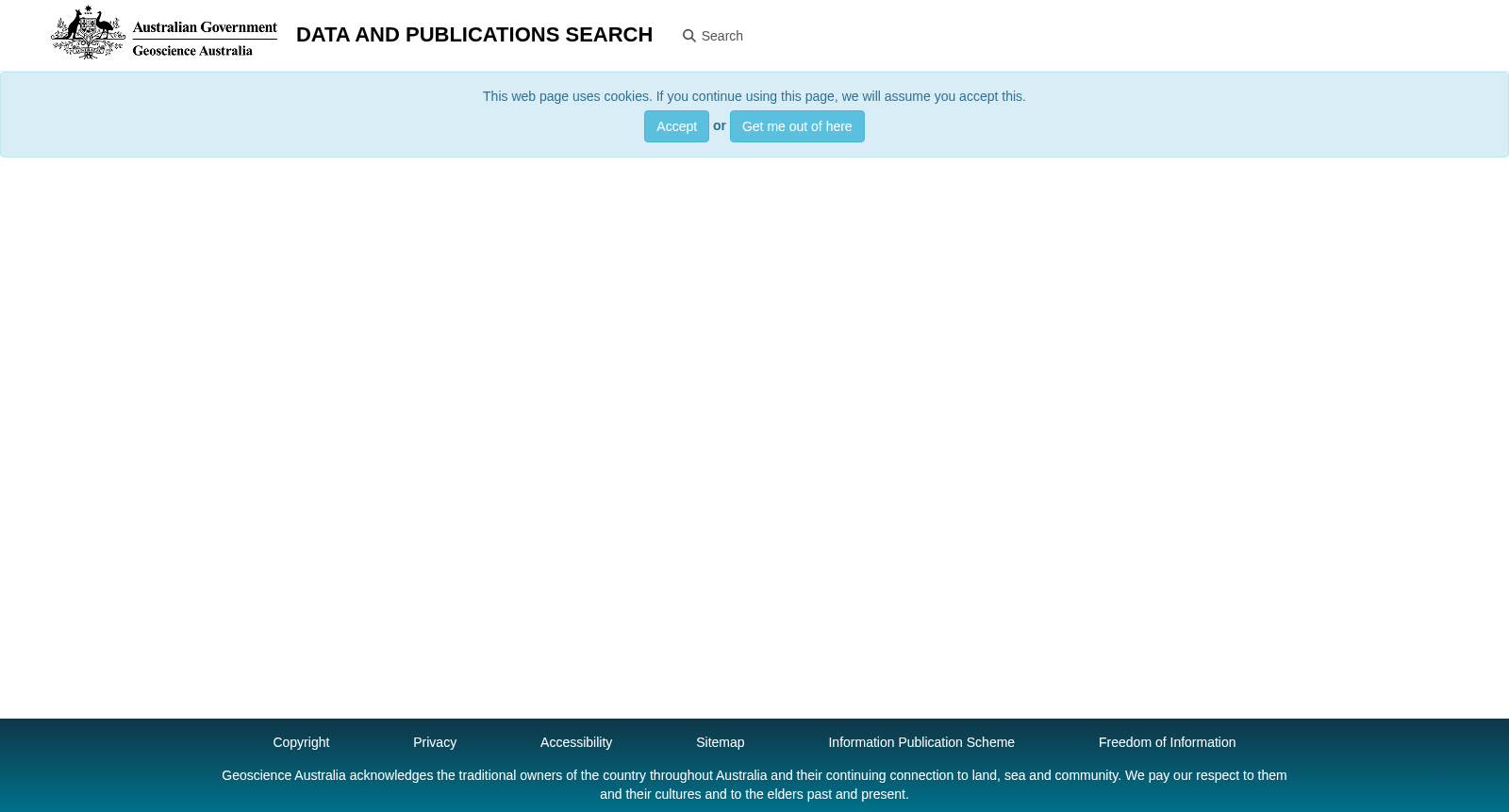Open the Freedom of Information link

[1167, 742]
